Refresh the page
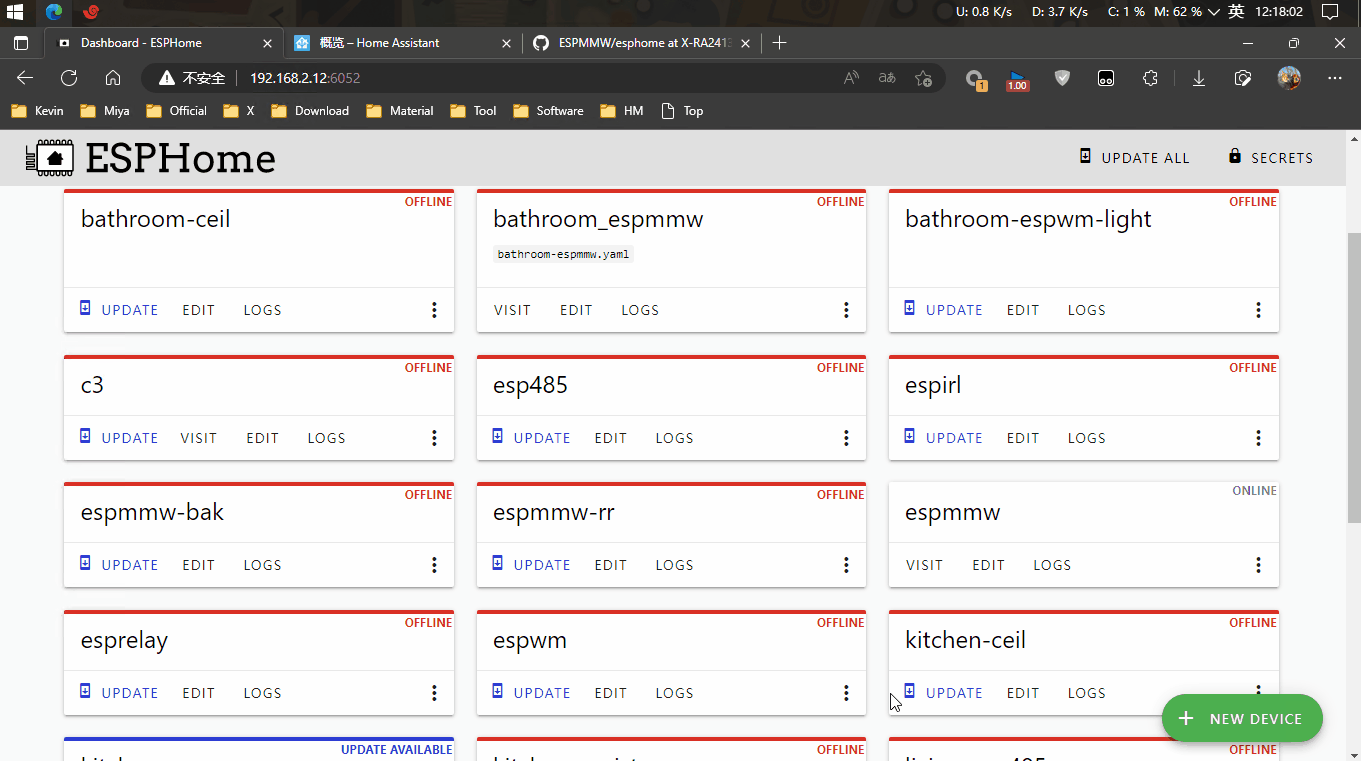The height and width of the screenshot is (761, 1361). [x=69, y=78]
